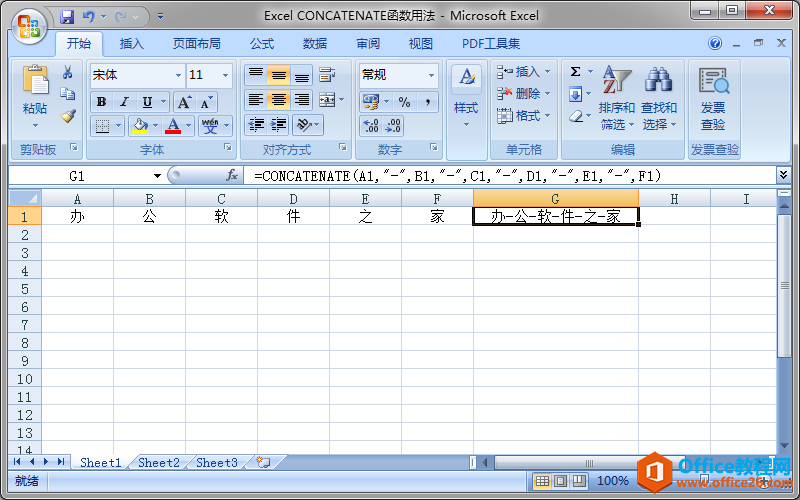Open the number format 常规 dropdown
The image size is (800, 500).
click(x=432, y=75)
